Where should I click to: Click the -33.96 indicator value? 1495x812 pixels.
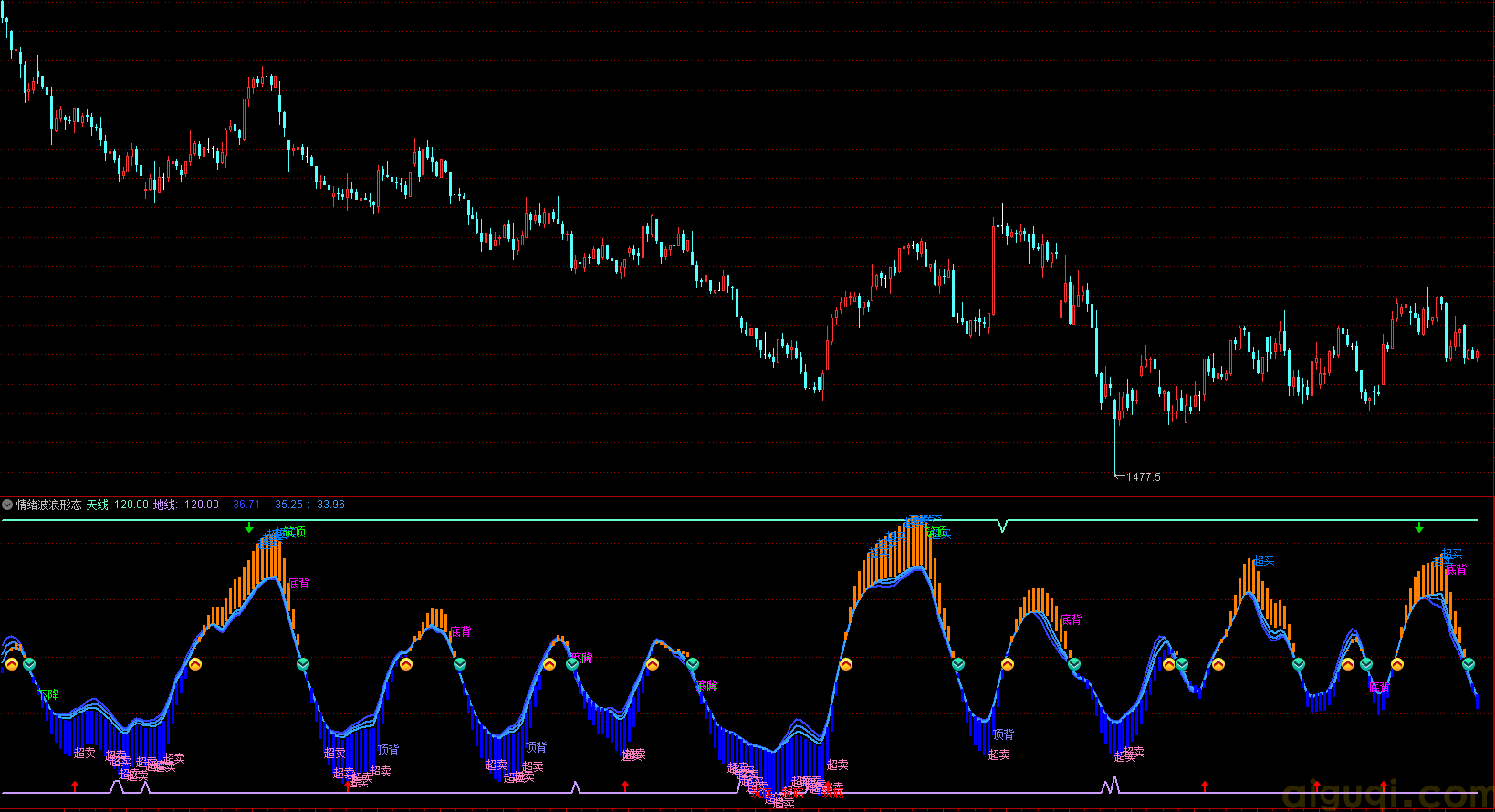(329, 505)
